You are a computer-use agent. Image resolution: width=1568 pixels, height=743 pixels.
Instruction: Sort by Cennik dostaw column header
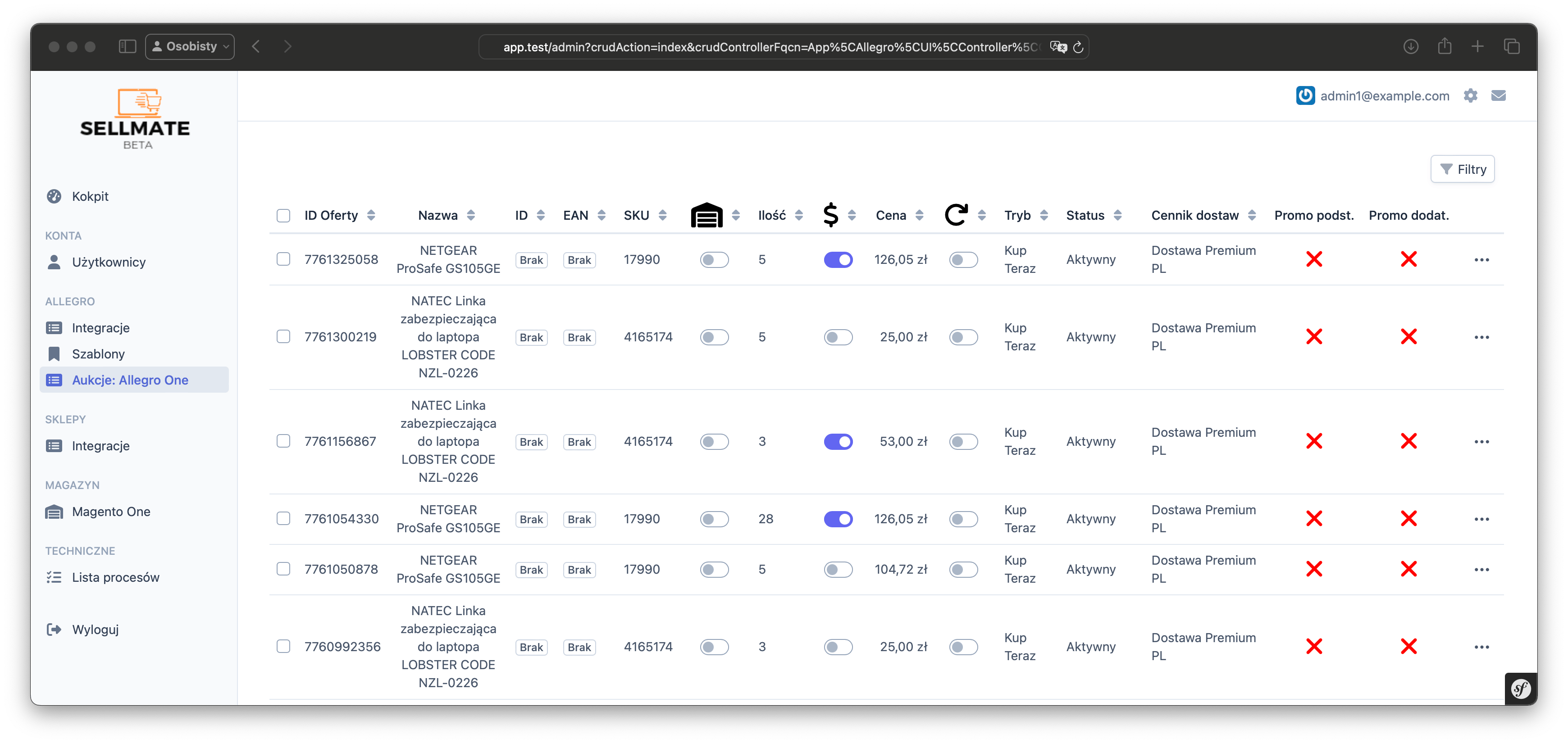pyautogui.click(x=1203, y=215)
